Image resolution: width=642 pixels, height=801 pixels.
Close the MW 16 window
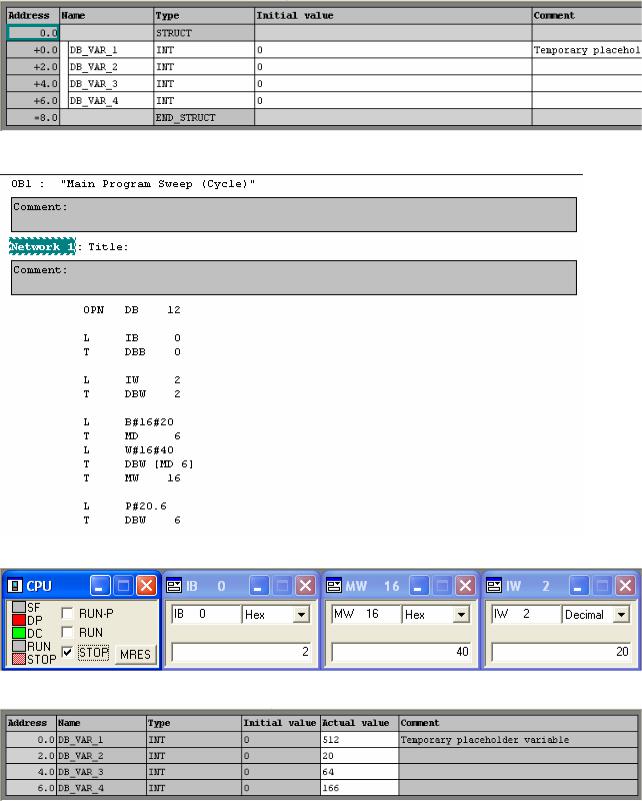[465, 586]
